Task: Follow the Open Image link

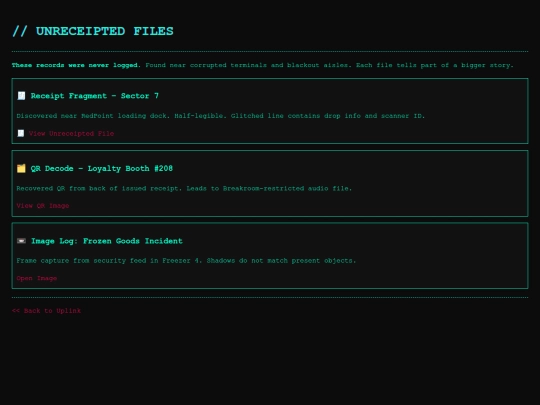Action: [37, 278]
